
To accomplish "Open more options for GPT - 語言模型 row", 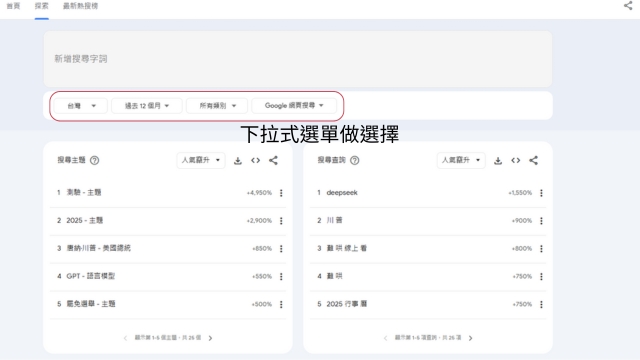I will coord(281,276).
